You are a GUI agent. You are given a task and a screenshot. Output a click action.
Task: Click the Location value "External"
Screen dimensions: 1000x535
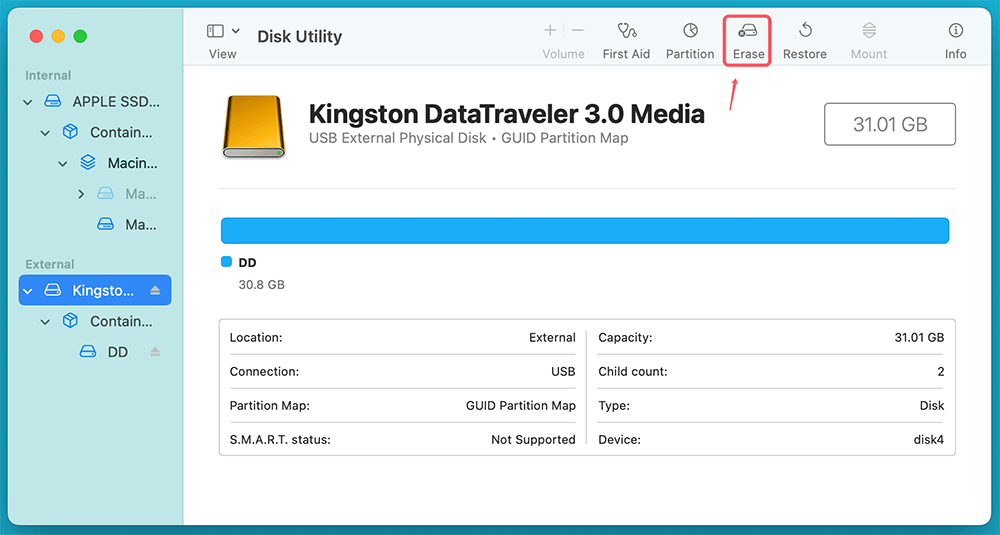(552, 337)
